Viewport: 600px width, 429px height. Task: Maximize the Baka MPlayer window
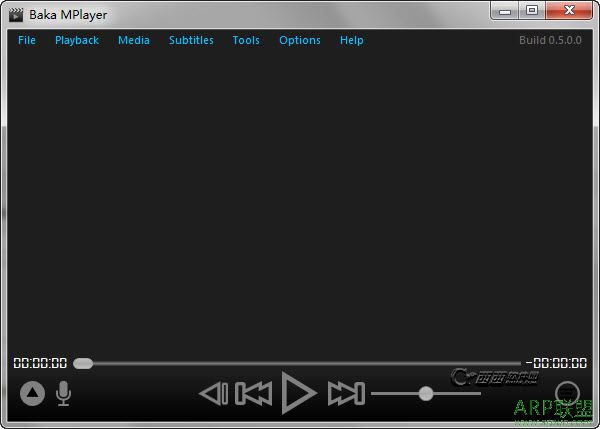click(x=532, y=11)
